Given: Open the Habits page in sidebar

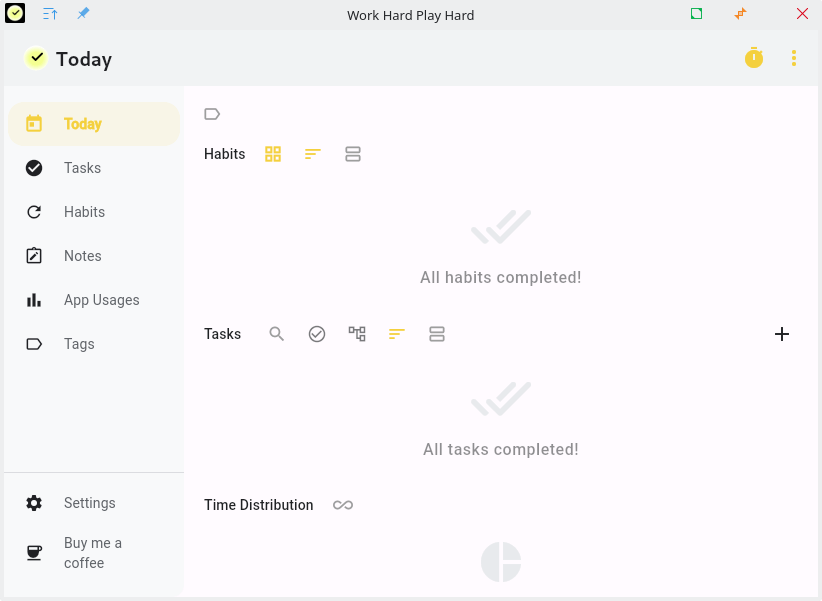Looking at the screenshot, I should [84, 212].
